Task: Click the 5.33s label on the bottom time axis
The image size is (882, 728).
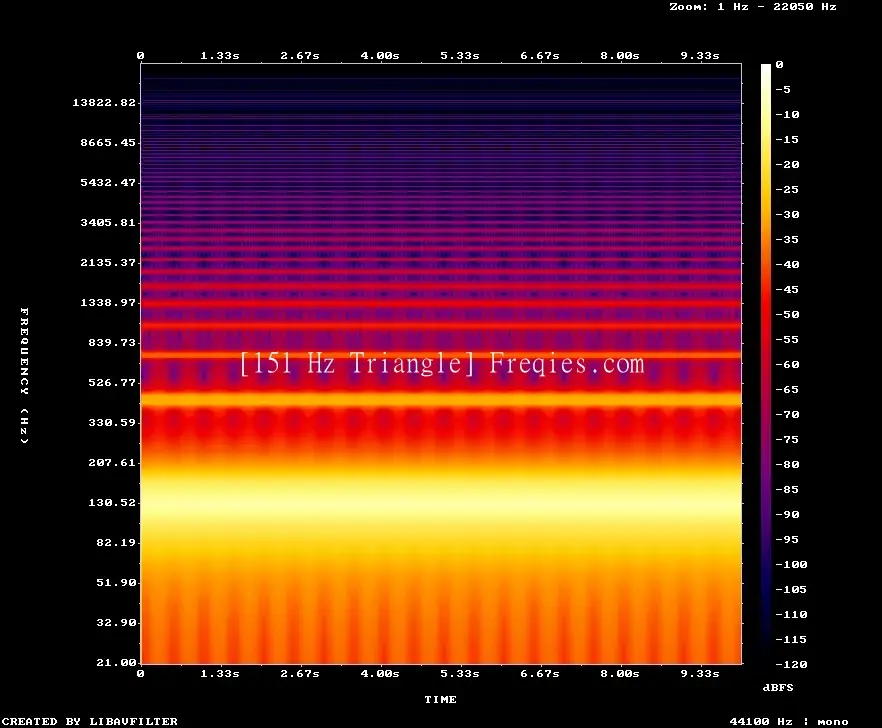Action: point(460,673)
